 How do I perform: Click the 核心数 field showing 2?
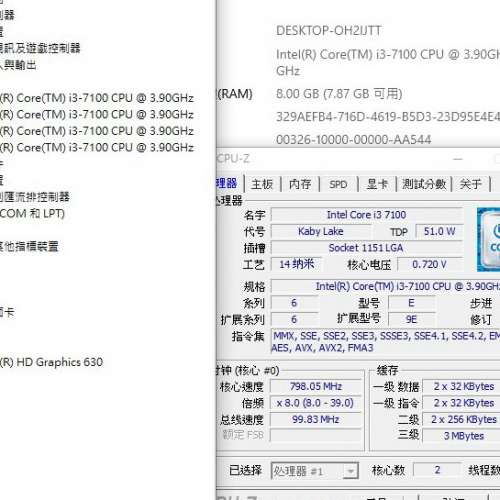click(x=437, y=470)
